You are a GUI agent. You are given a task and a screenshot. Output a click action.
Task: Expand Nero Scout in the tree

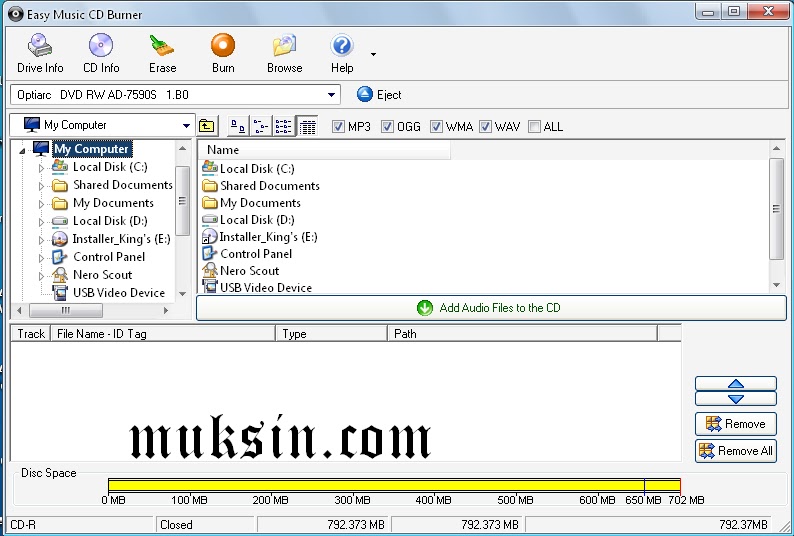[x=42, y=276]
